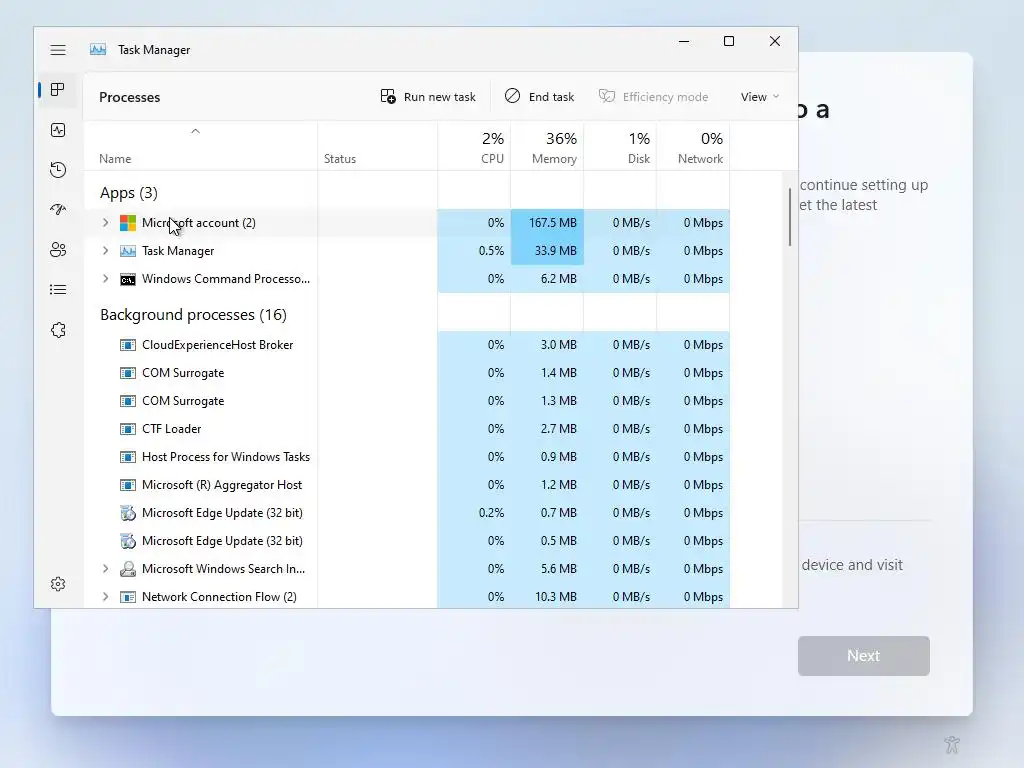Open the Performance page icon
1024x768 pixels.
pos(58,130)
